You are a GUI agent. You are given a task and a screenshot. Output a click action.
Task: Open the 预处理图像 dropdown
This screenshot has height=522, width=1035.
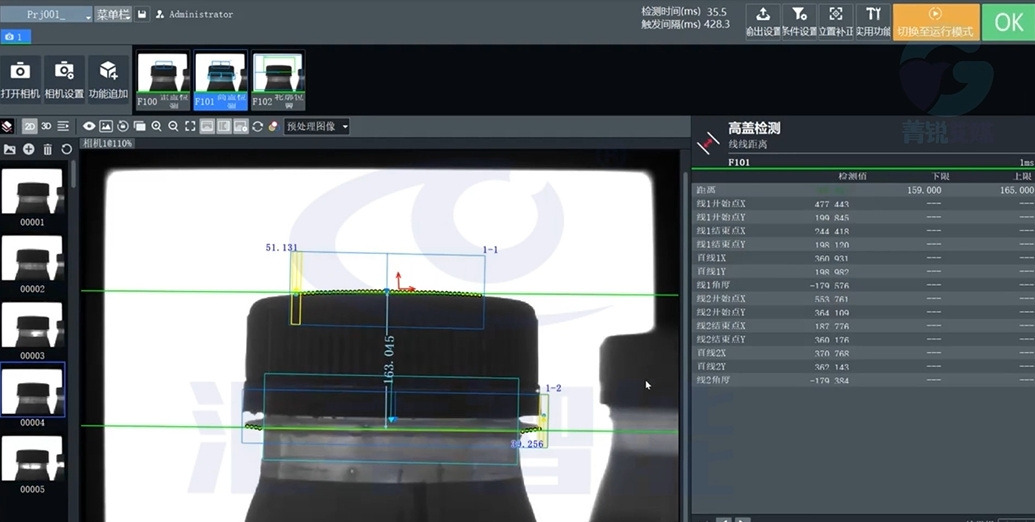[x=317, y=127]
